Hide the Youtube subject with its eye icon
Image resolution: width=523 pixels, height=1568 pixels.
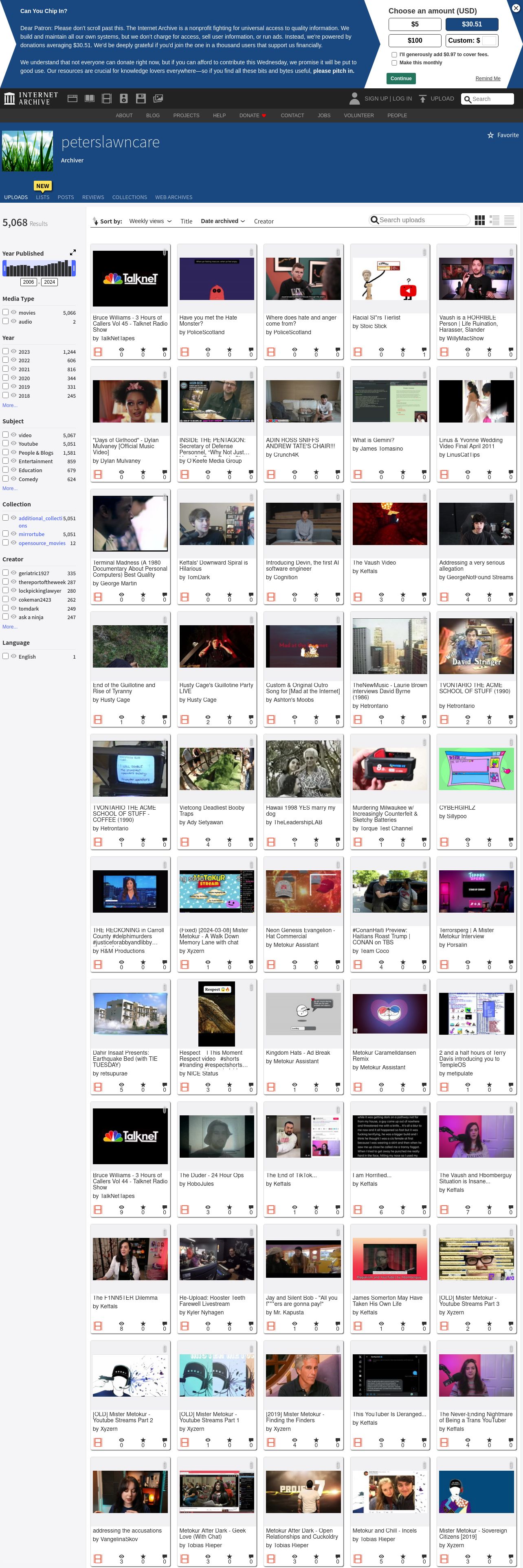(x=13, y=443)
